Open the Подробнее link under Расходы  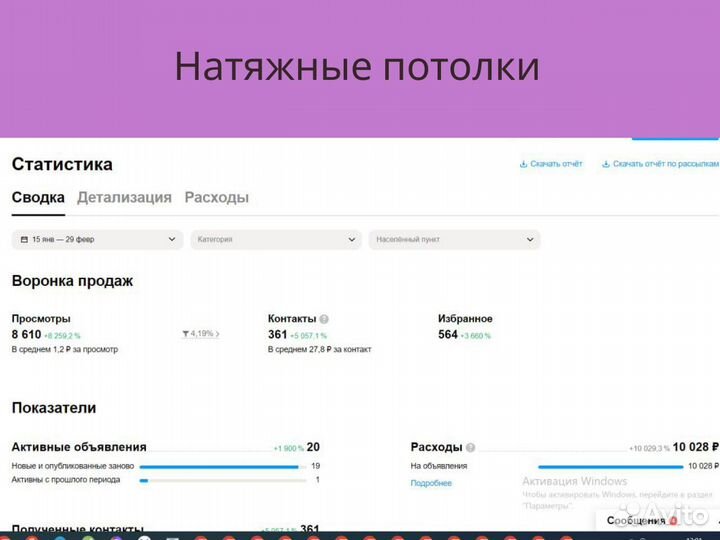431,483
